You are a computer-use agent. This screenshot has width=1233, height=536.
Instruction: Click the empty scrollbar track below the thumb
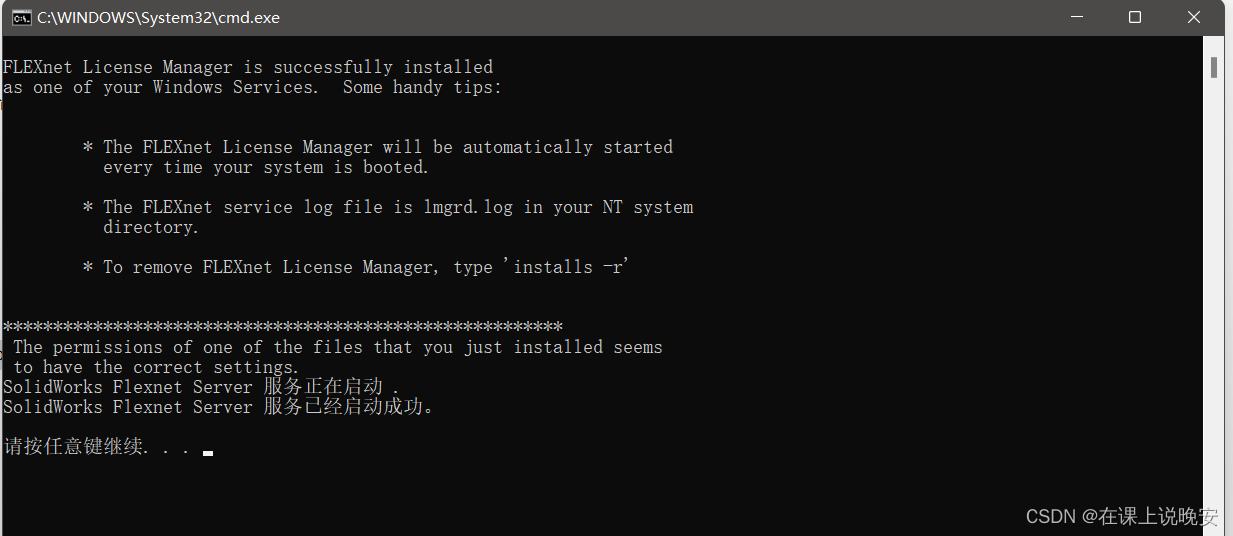pos(1213,300)
